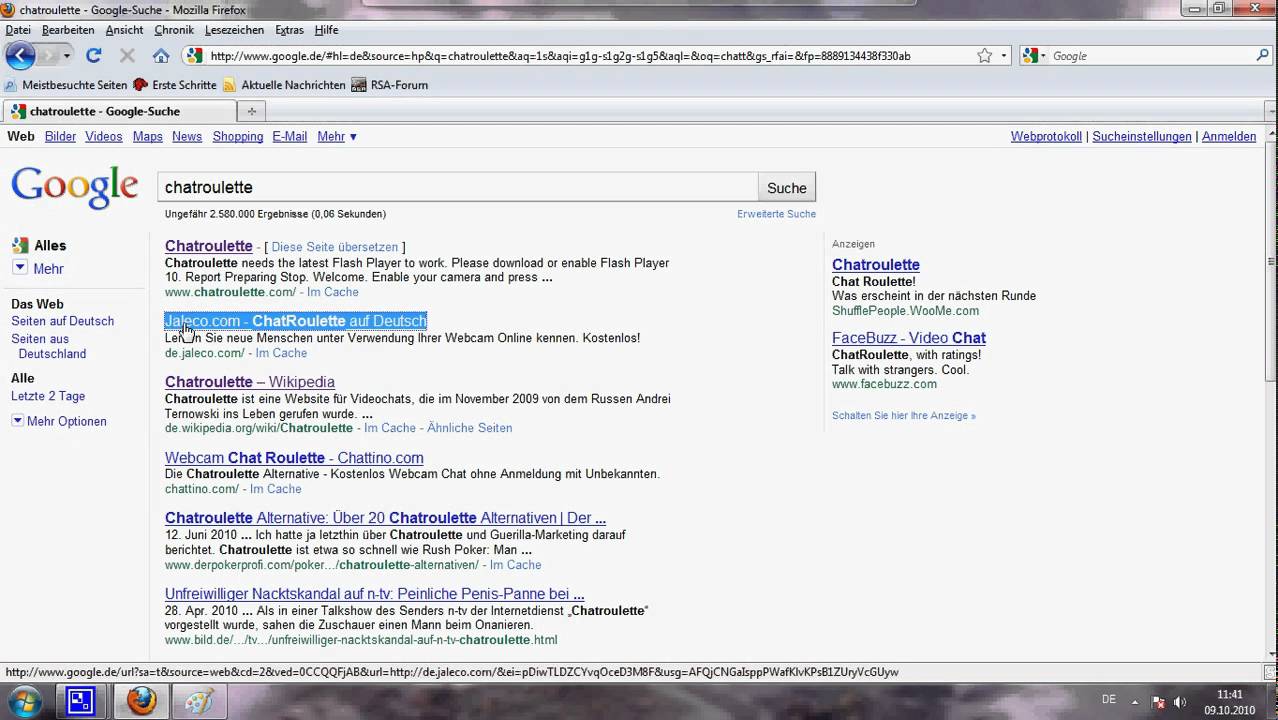This screenshot has width=1278, height=720.
Task: Click the Google site favicon in address bar
Action: [x=195, y=56]
